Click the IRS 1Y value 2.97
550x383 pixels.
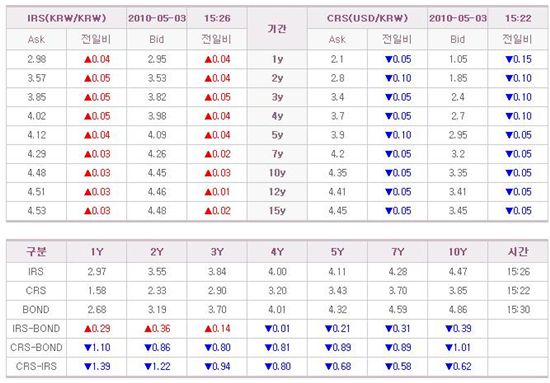[97, 272]
